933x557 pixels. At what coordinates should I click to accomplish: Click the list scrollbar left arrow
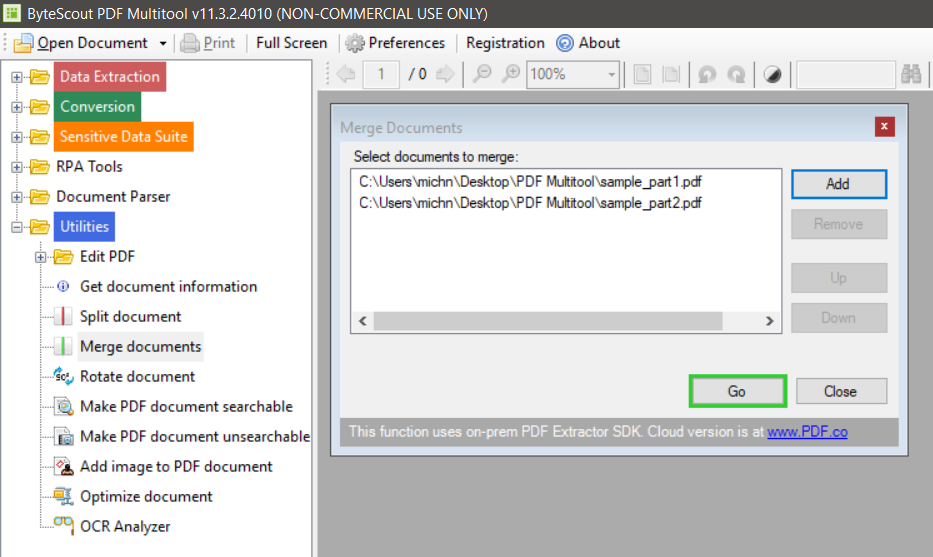pyautogui.click(x=362, y=321)
